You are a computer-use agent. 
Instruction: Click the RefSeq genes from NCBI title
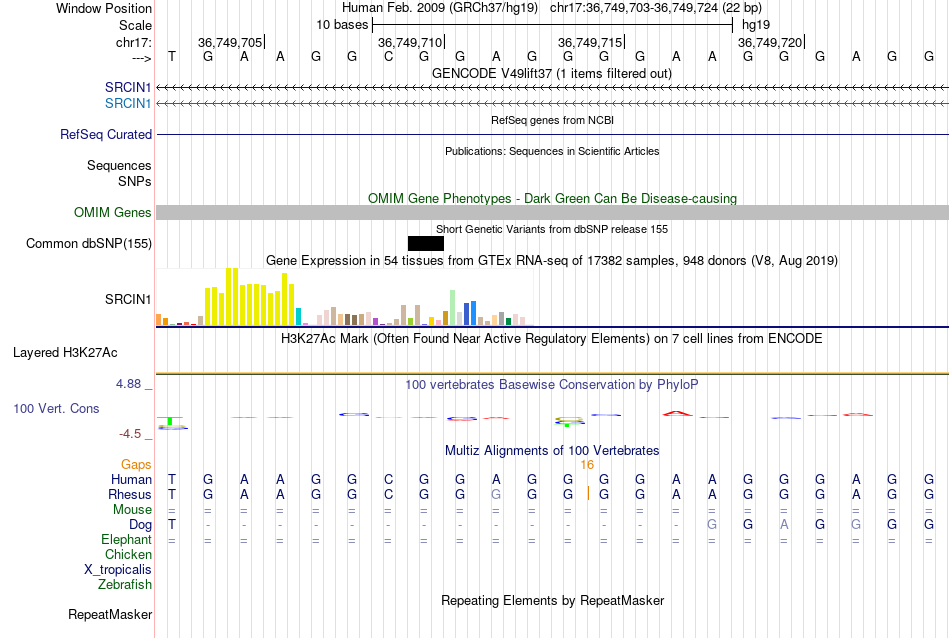point(553,121)
